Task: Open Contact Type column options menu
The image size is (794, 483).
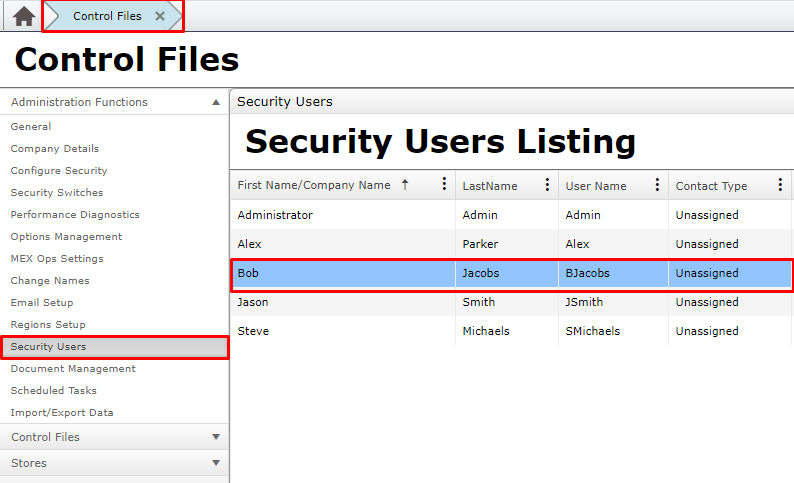Action: coord(780,185)
